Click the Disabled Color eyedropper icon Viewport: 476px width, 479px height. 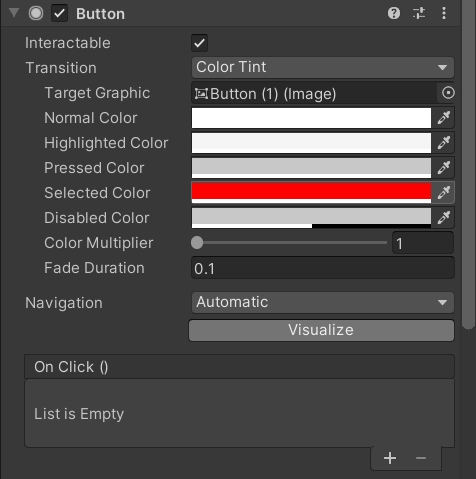click(x=444, y=218)
